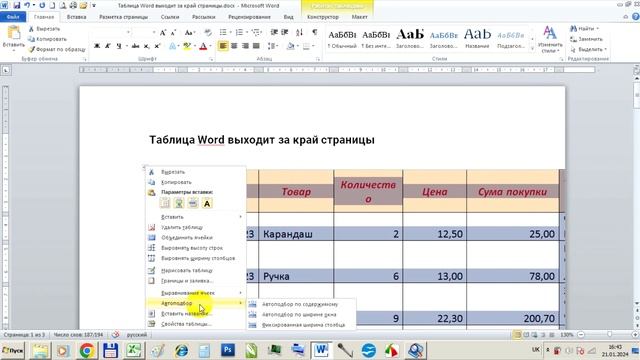Apply the Обычный style
Screen dimensions: 640x360
pyautogui.click(x=342, y=39)
